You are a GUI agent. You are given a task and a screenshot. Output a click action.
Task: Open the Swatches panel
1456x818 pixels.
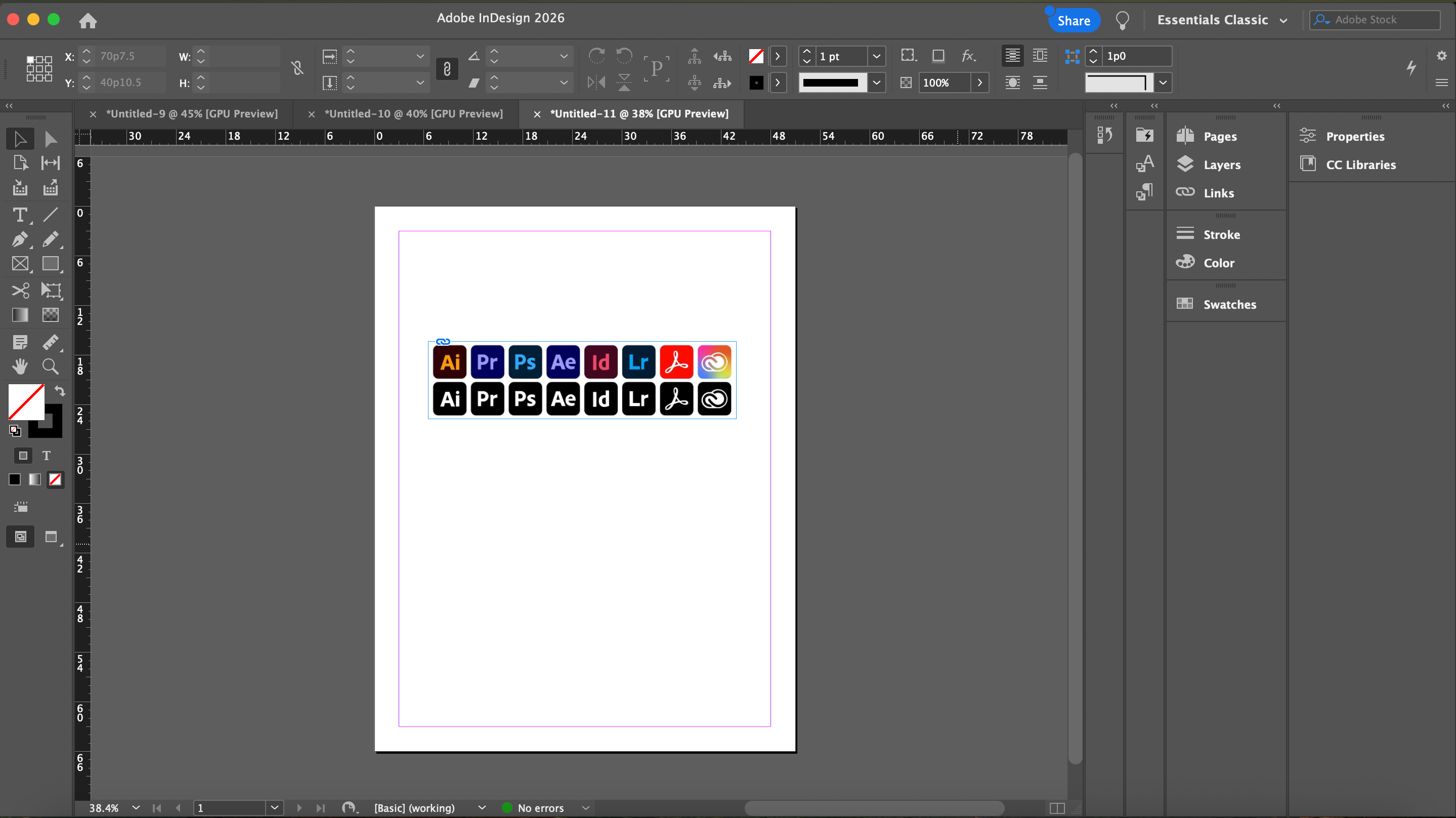[1229, 304]
